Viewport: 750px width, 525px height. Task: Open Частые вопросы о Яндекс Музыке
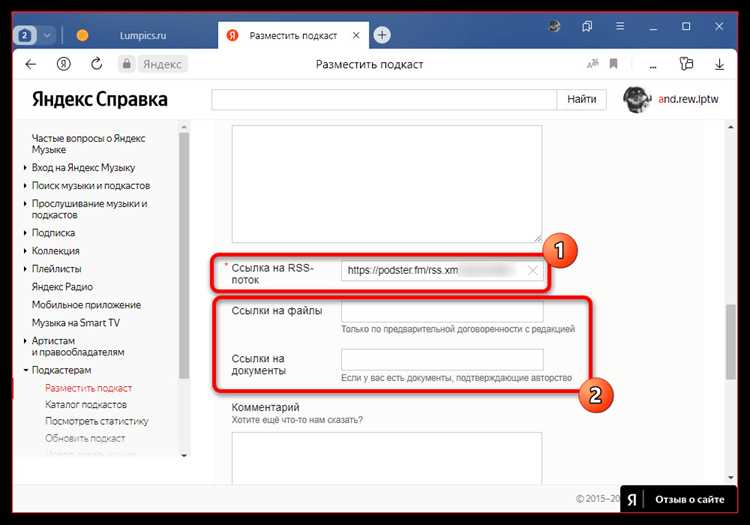point(88,144)
